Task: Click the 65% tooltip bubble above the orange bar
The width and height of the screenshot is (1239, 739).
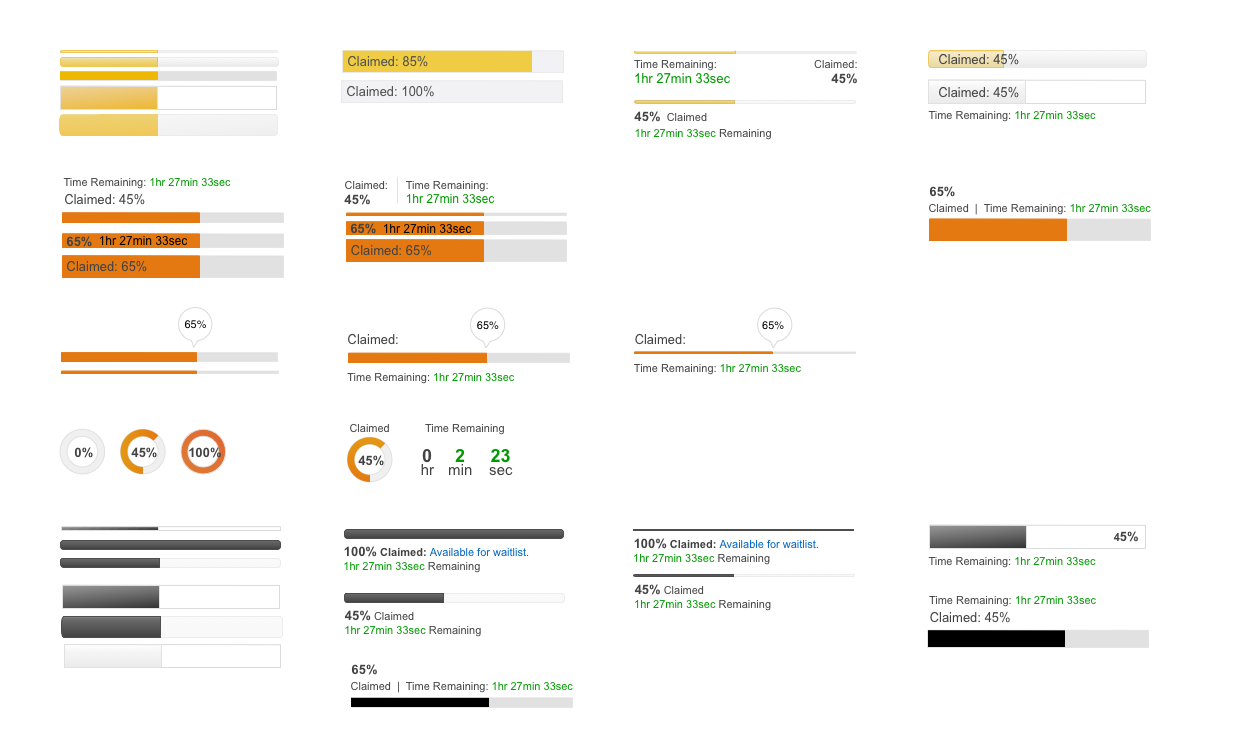Action: coord(195,324)
